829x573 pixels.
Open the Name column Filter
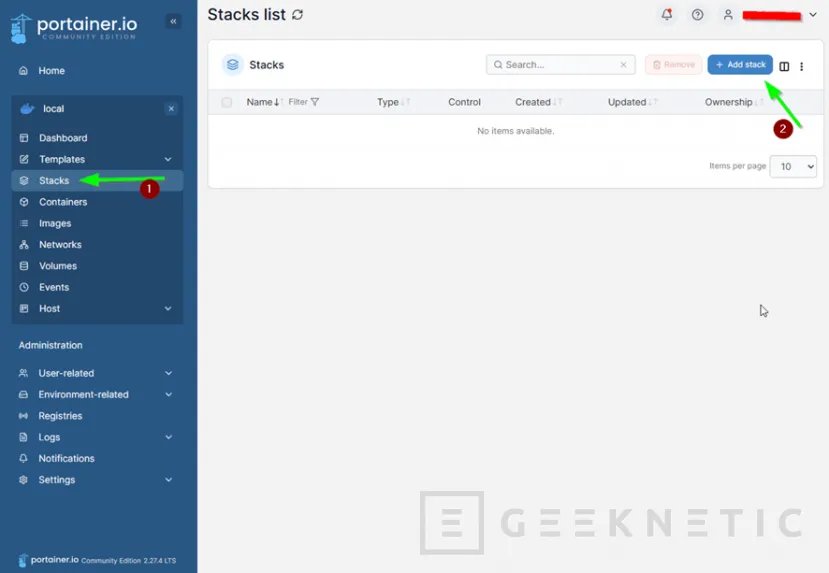tap(303, 102)
